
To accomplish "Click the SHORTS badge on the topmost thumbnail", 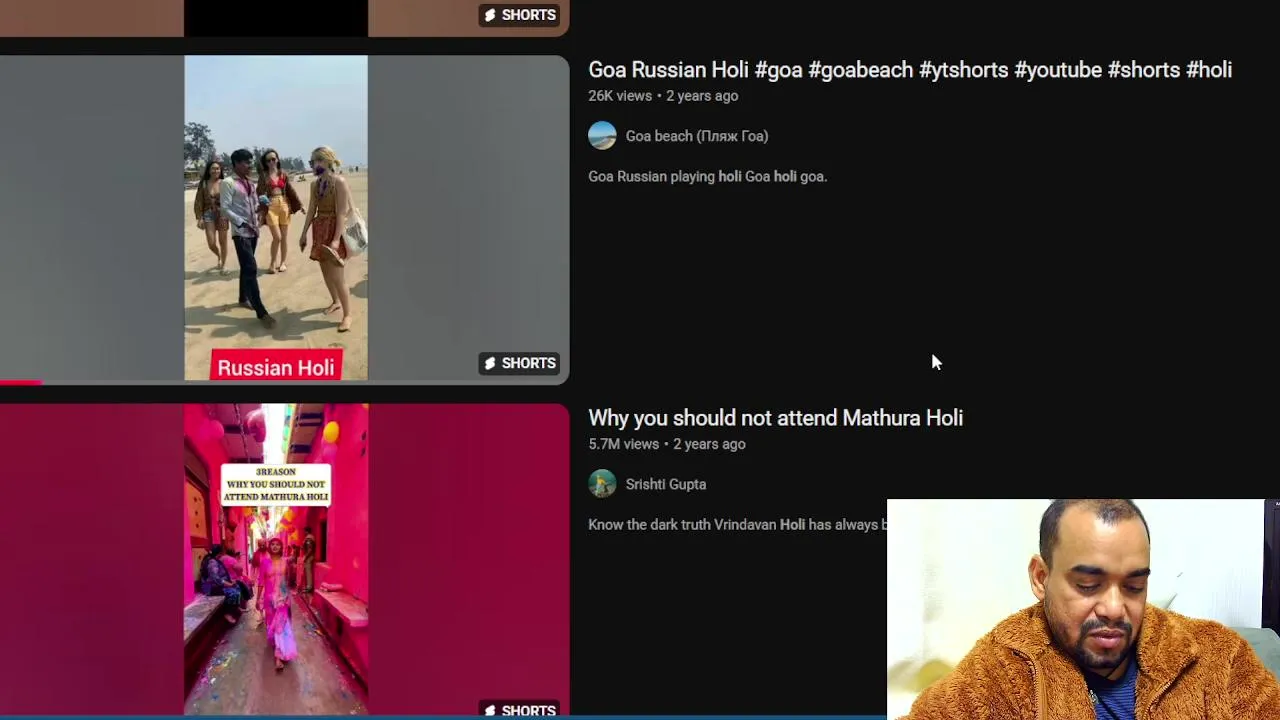I will (x=519, y=15).
